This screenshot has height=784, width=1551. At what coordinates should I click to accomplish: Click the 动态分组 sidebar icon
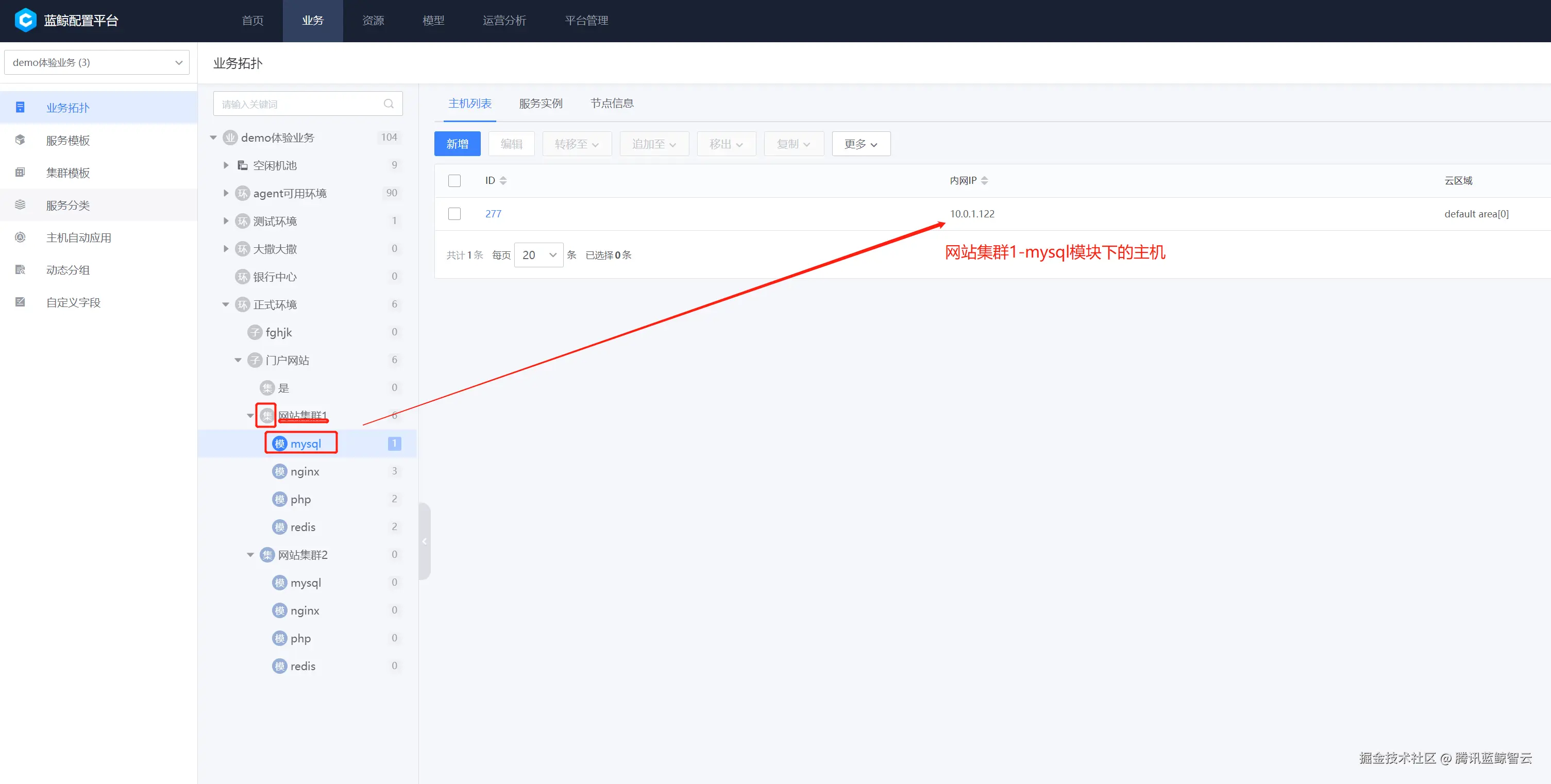[20, 270]
